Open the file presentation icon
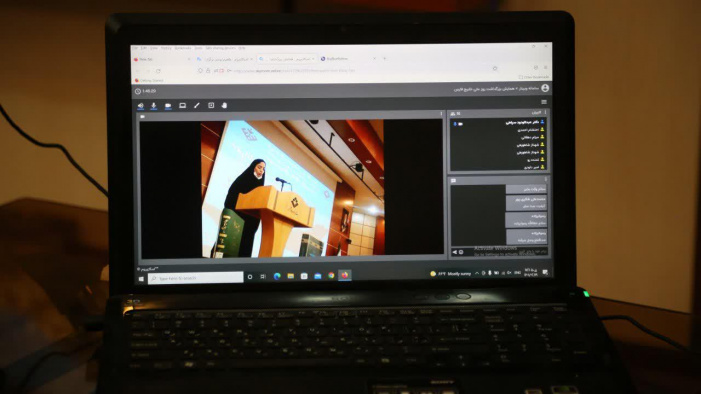Viewport: 701px width, 394px height. (x=211, y=106)
